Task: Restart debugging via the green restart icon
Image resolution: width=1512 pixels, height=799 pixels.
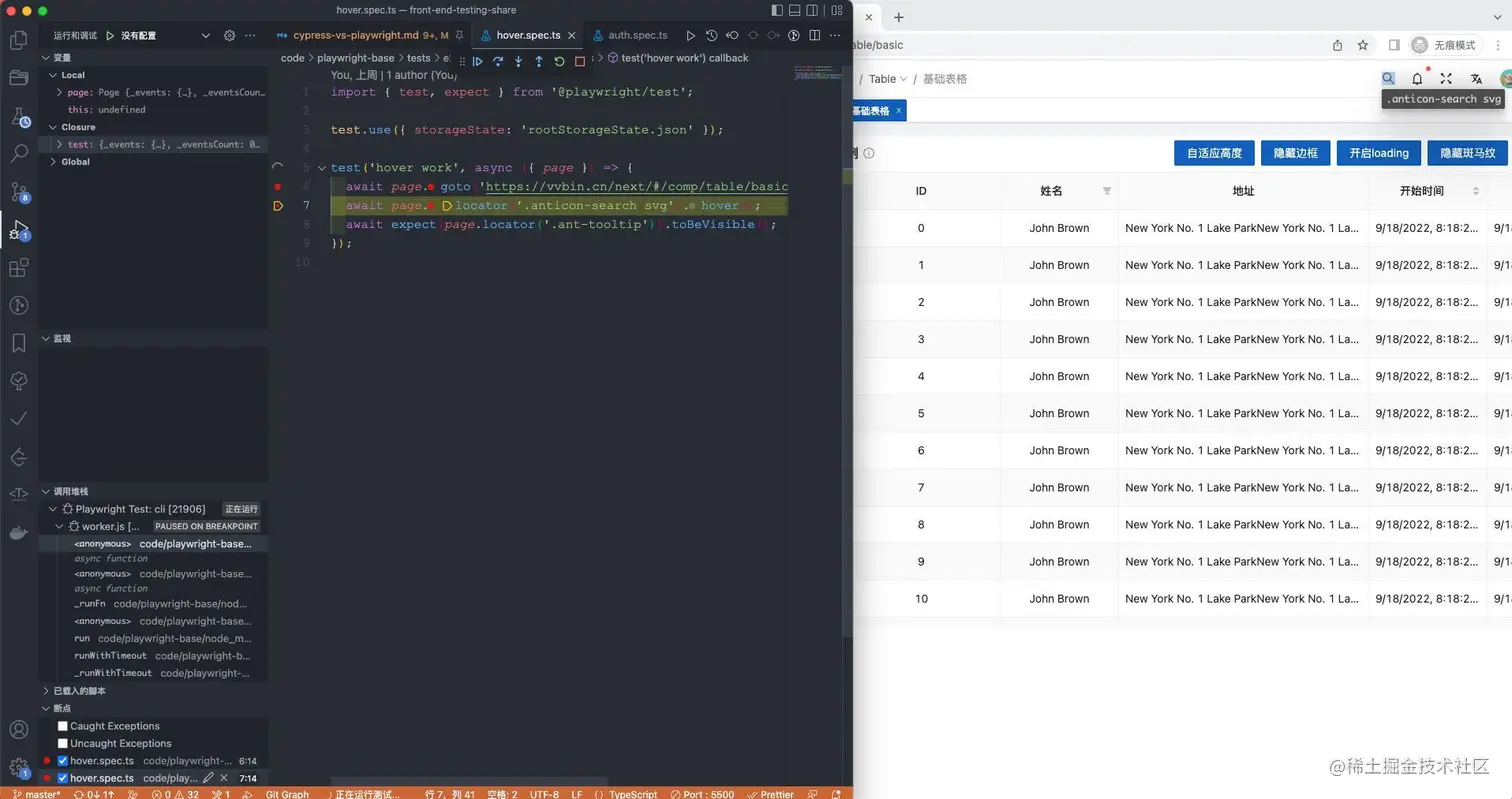Action: point(558,61)
